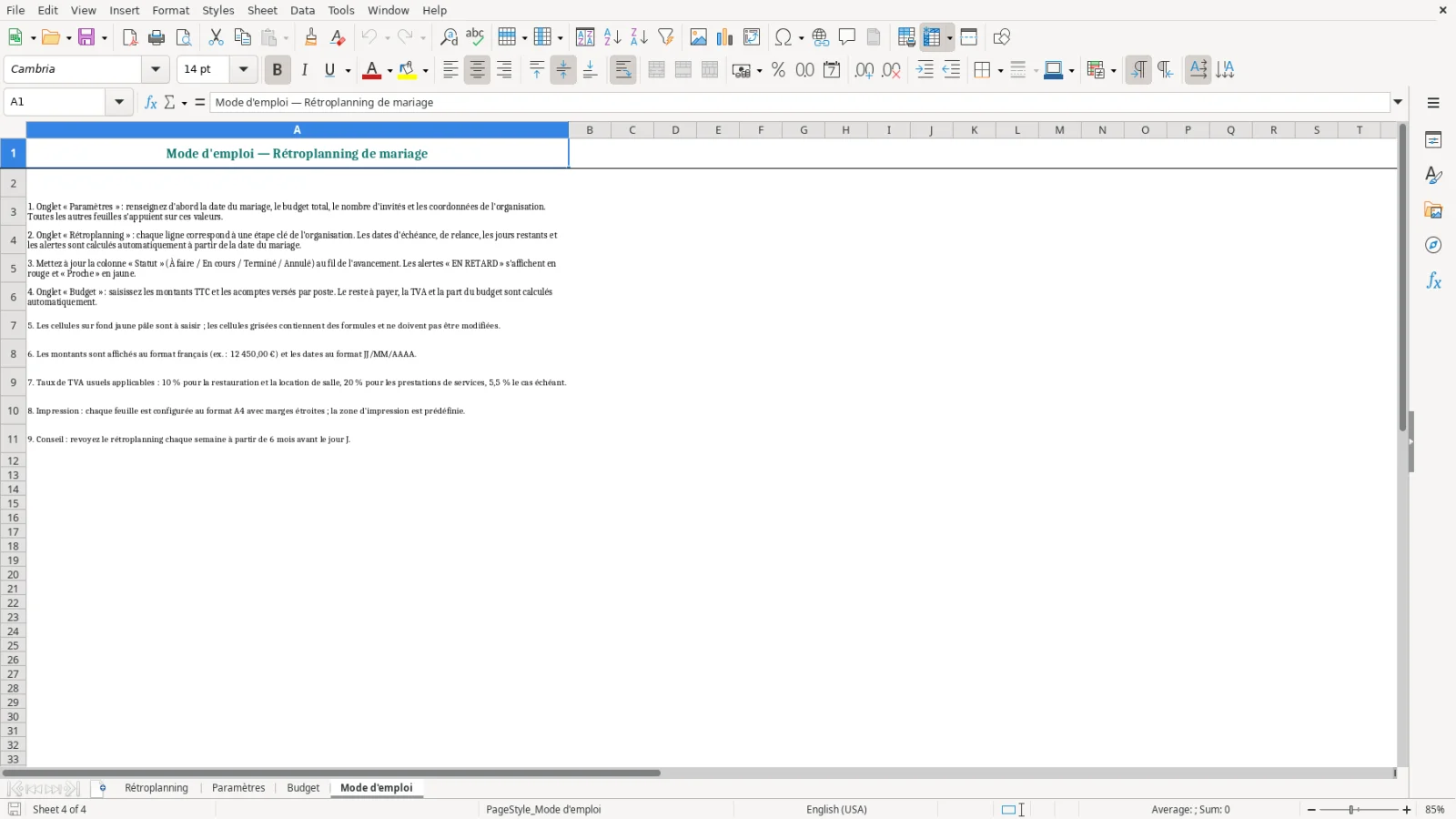Insert Image icon

coord(698,37)
